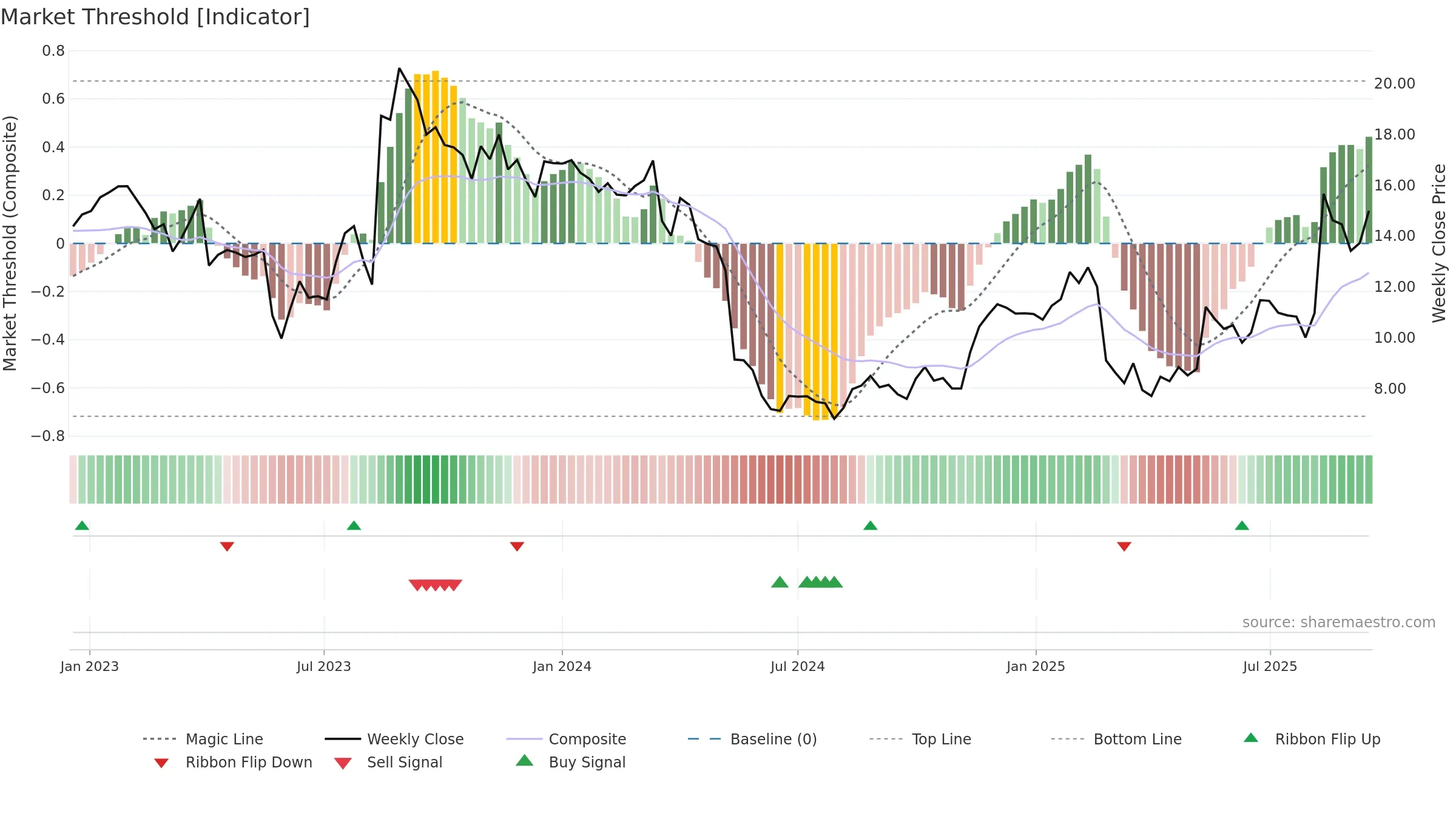This screenshot has width=1456, height=819.
Task: Toggle the Buy Signal legend entry
Action: tap(570, 762)
